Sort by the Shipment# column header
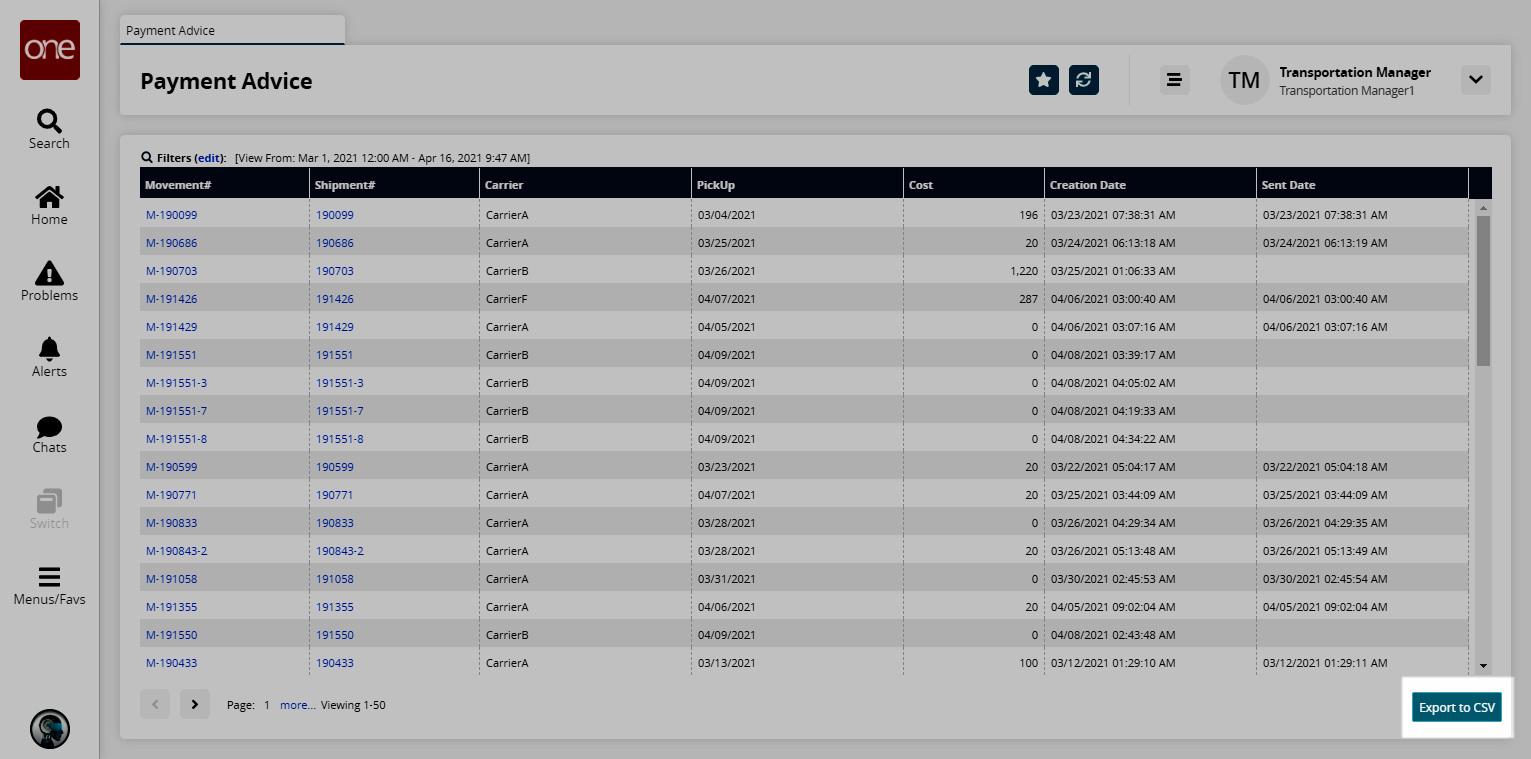The height and width of the screenshot is (759, 1531). pos(395,185)
